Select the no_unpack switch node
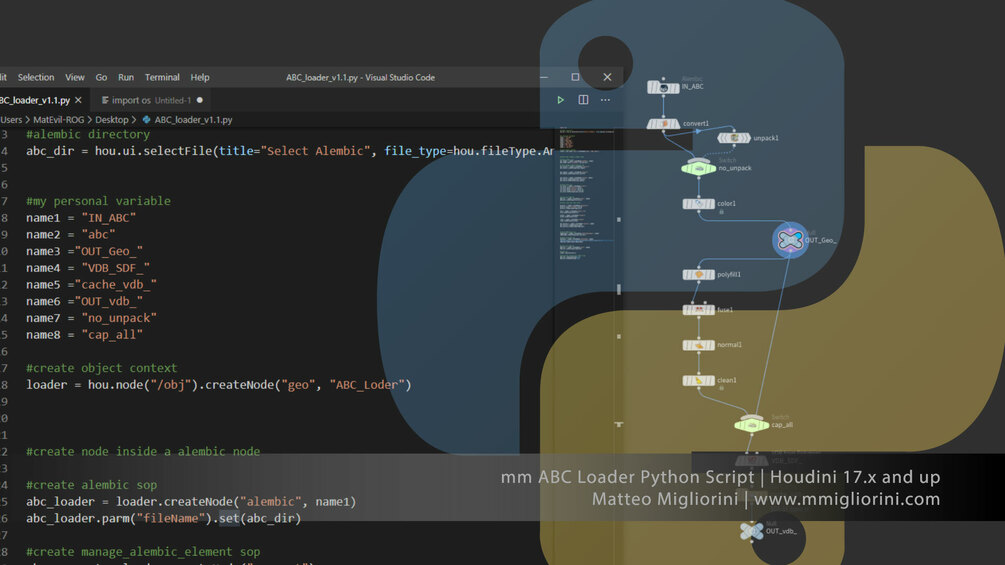This screenshot has width=1005, height=565. (699, 168)
